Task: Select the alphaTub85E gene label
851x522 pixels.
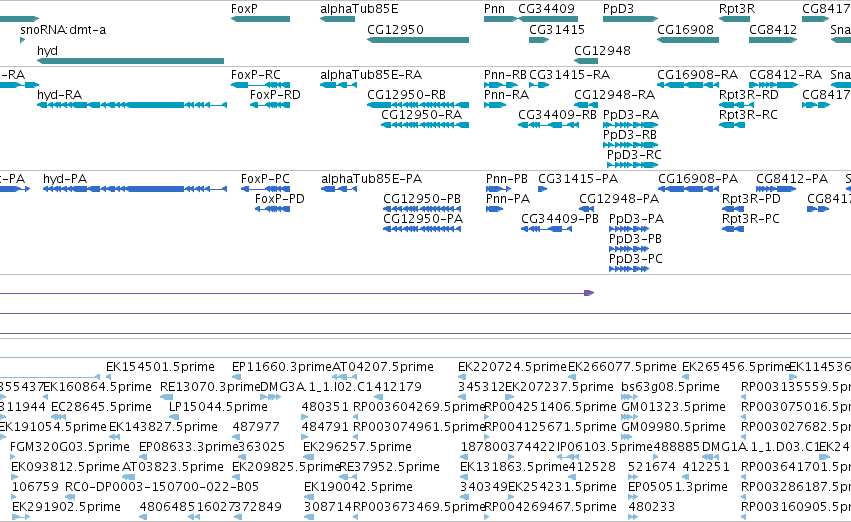Action: [x=359, y=9]
